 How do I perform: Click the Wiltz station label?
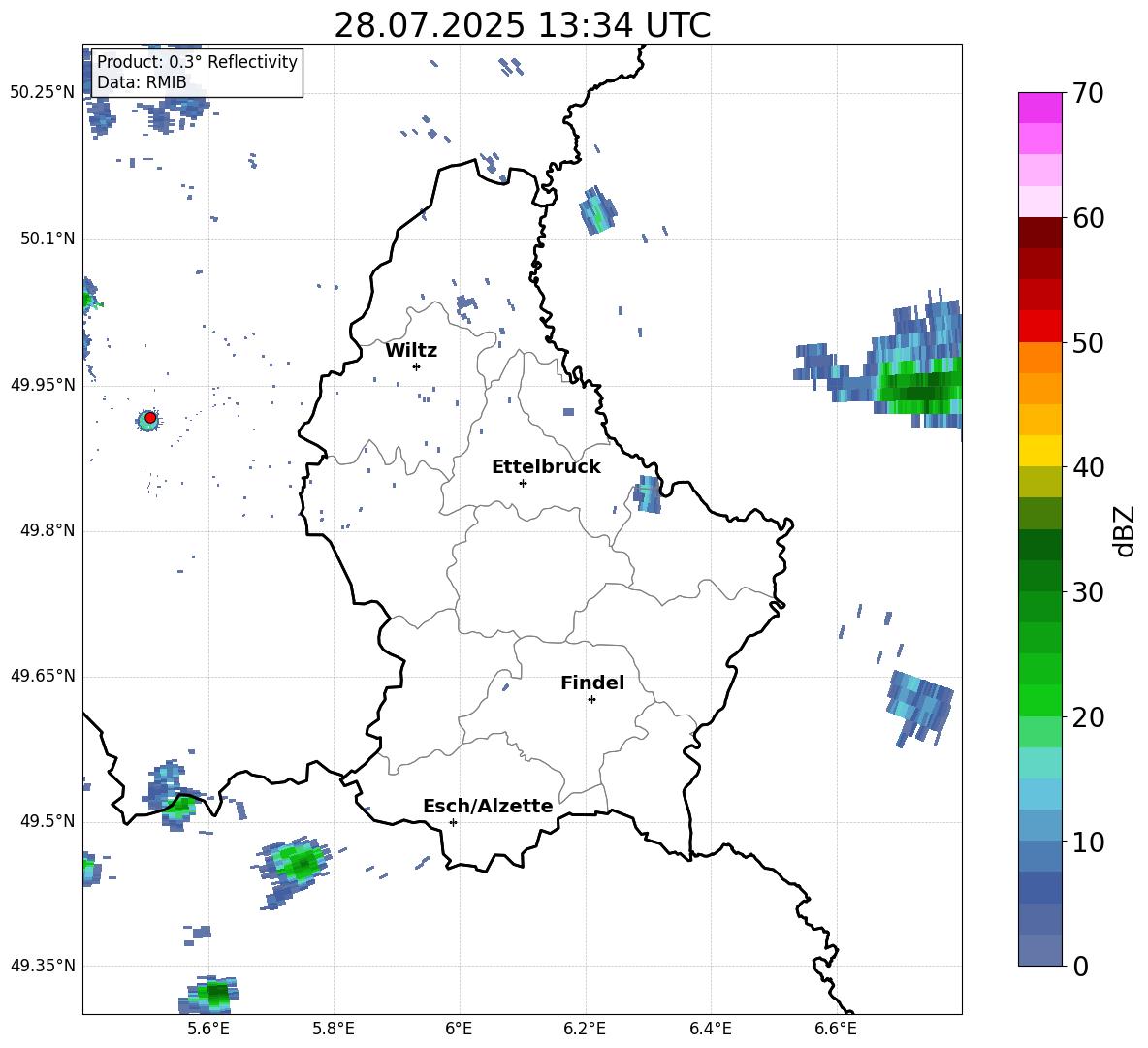[x=411, y=351]
